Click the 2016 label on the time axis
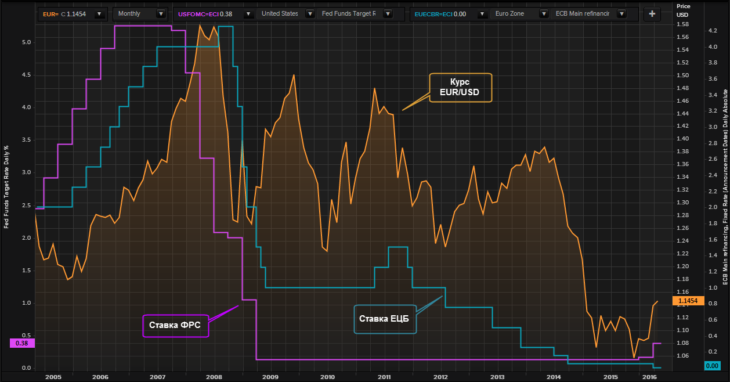The width and height of the screenshot is (730, 382). point(649,377)
